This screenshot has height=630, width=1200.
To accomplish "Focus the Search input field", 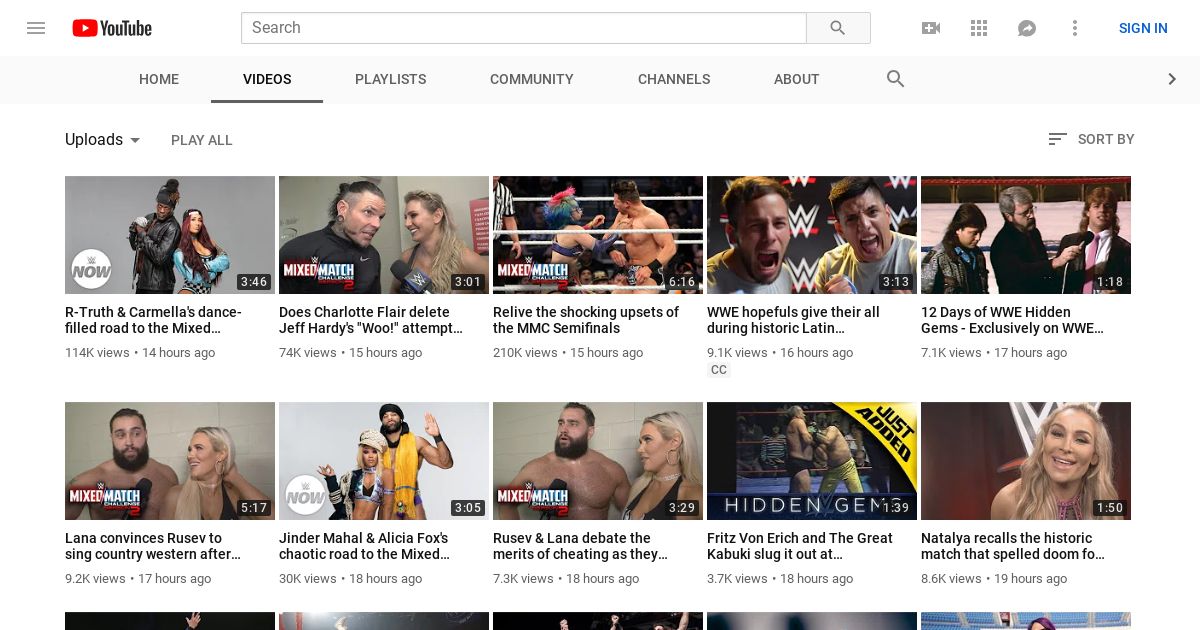I will pos(524,28).
